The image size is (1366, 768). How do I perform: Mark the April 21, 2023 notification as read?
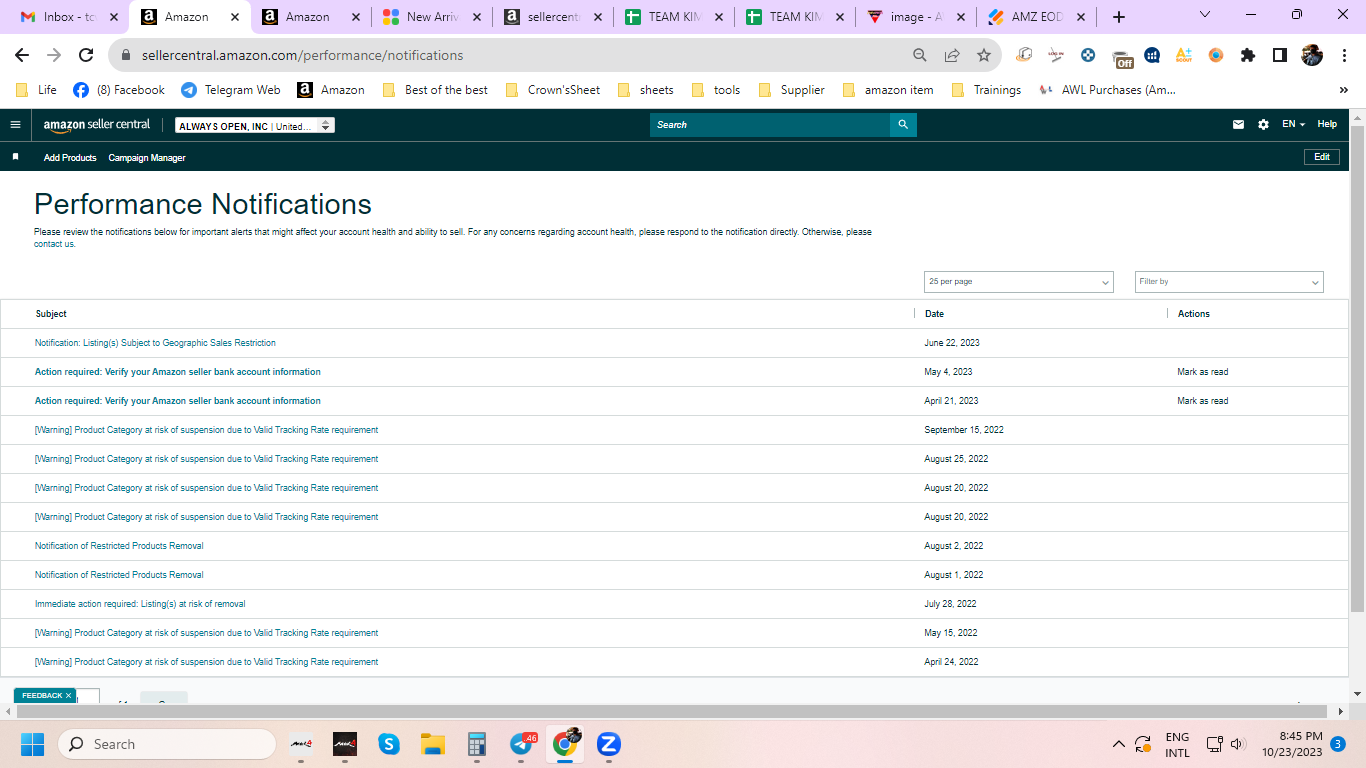pyautogui.click(x=1203, y=401)
